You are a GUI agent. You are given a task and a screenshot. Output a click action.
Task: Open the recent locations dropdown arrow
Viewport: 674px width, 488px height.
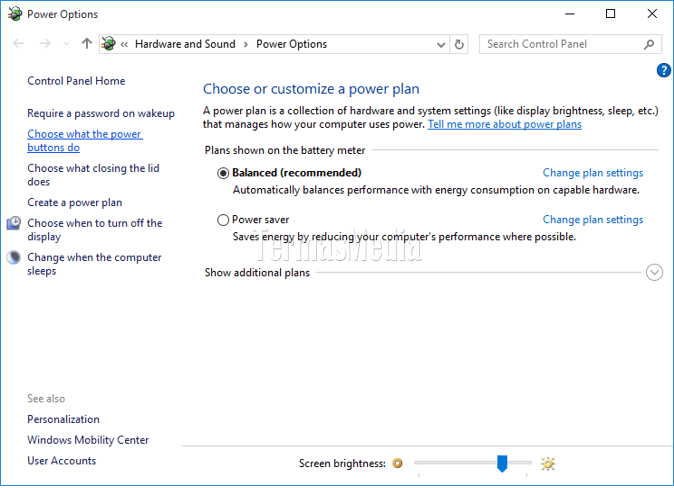click(x=66, y=44)
